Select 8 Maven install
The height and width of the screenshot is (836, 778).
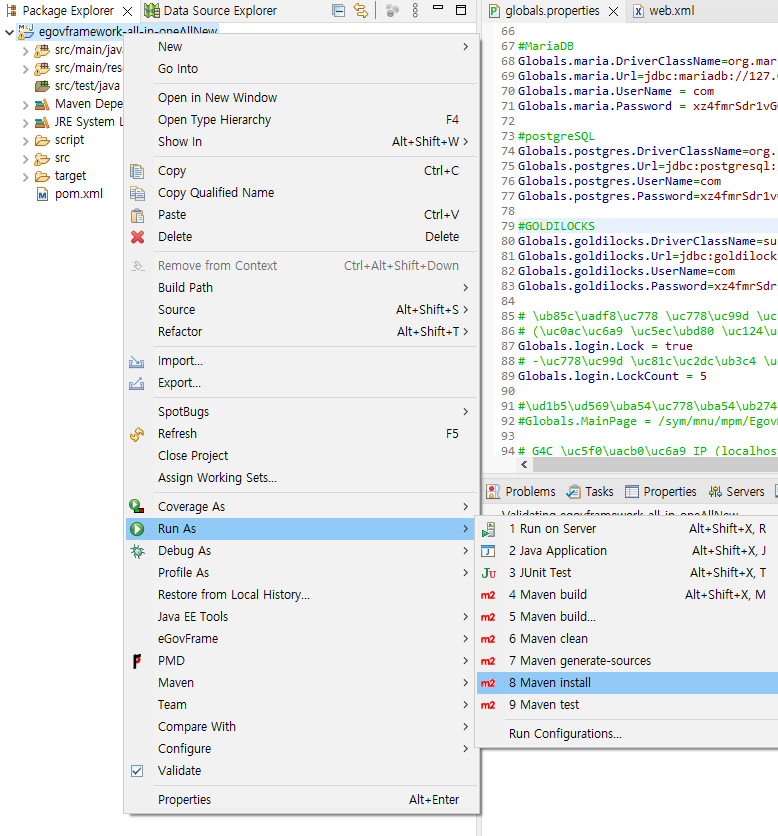(628, 683)
